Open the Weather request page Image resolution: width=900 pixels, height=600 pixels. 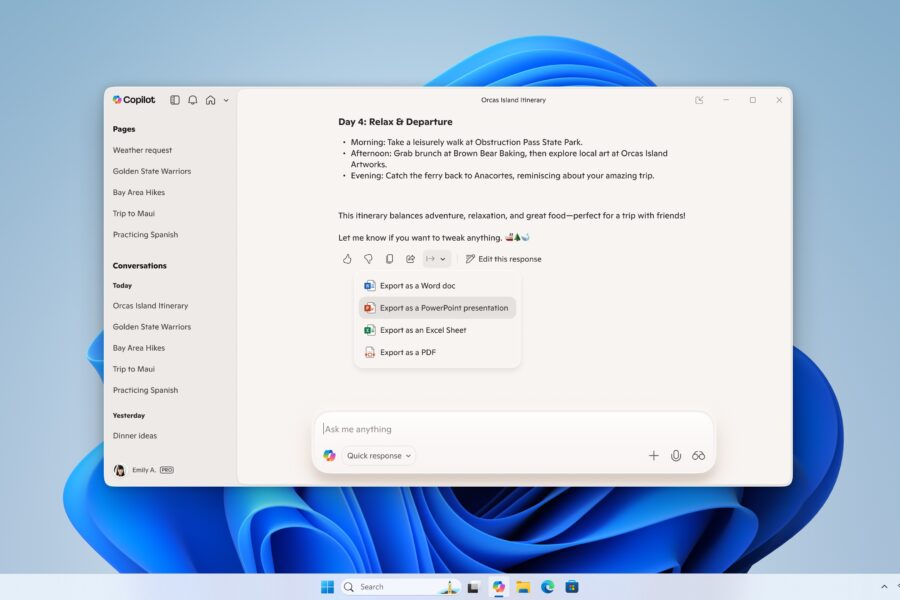pyautogui.click(x=142, y=150)
